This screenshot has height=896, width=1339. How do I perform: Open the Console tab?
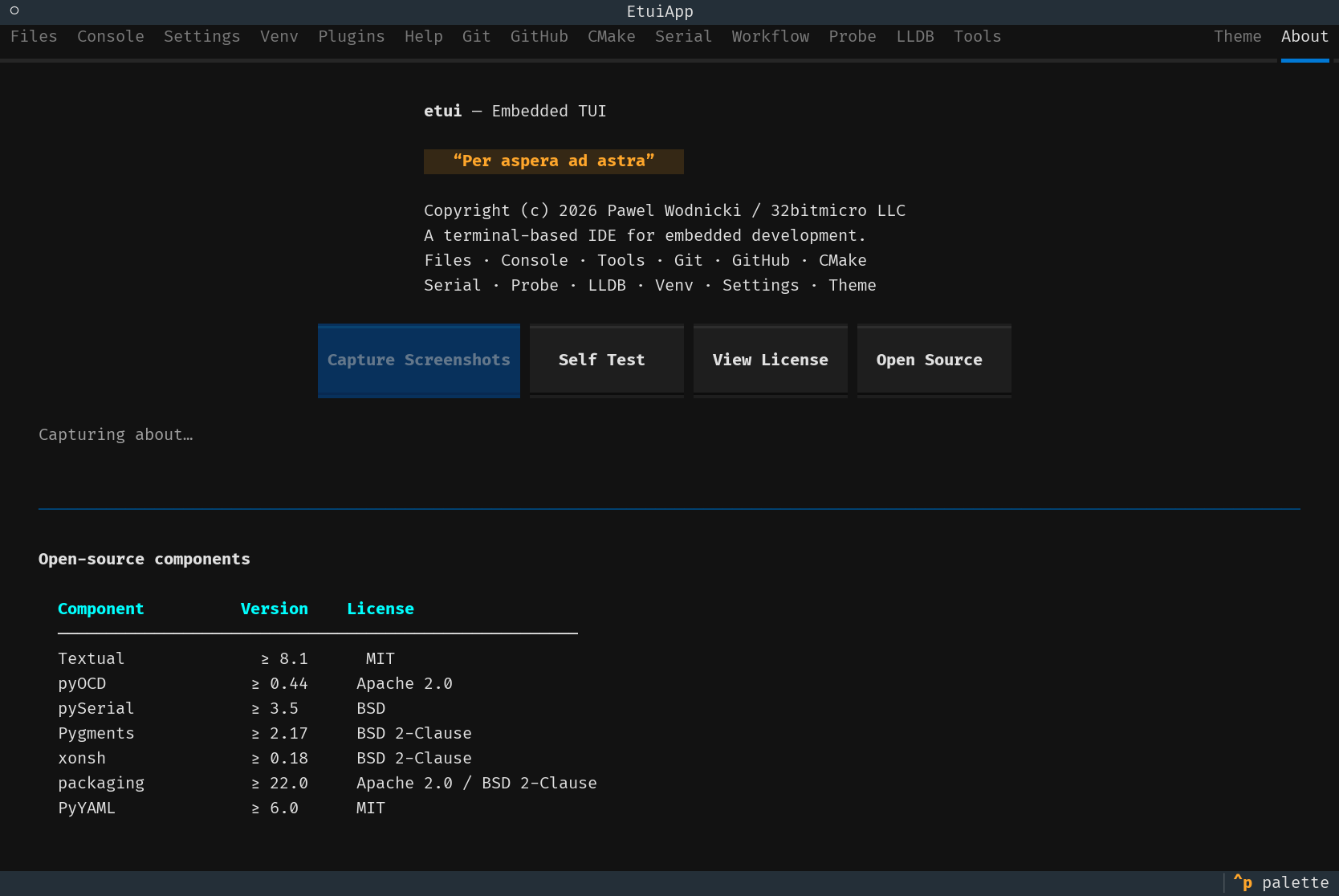[x=111, y=37]
